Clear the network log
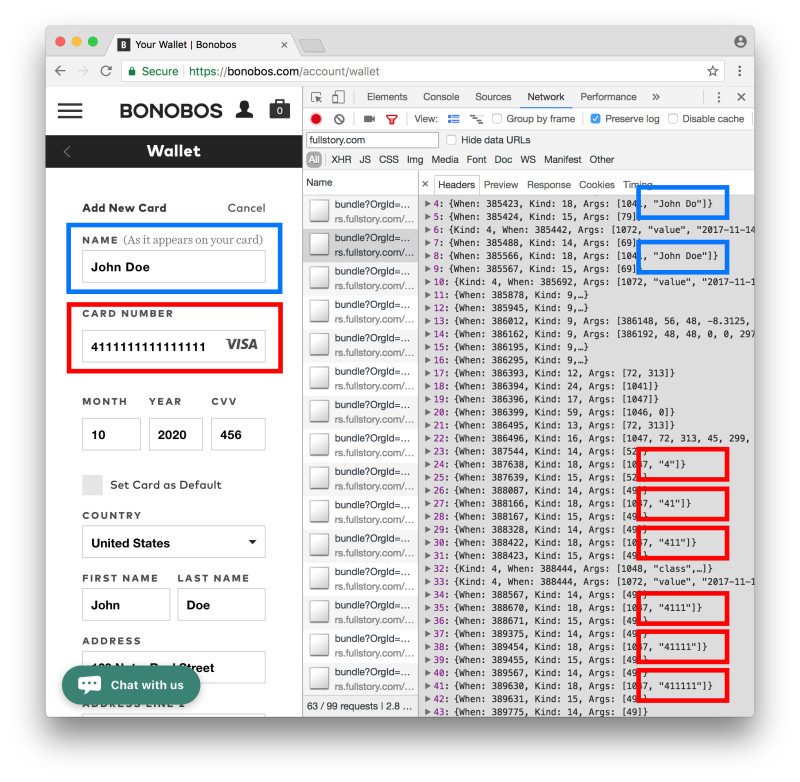 339,119
